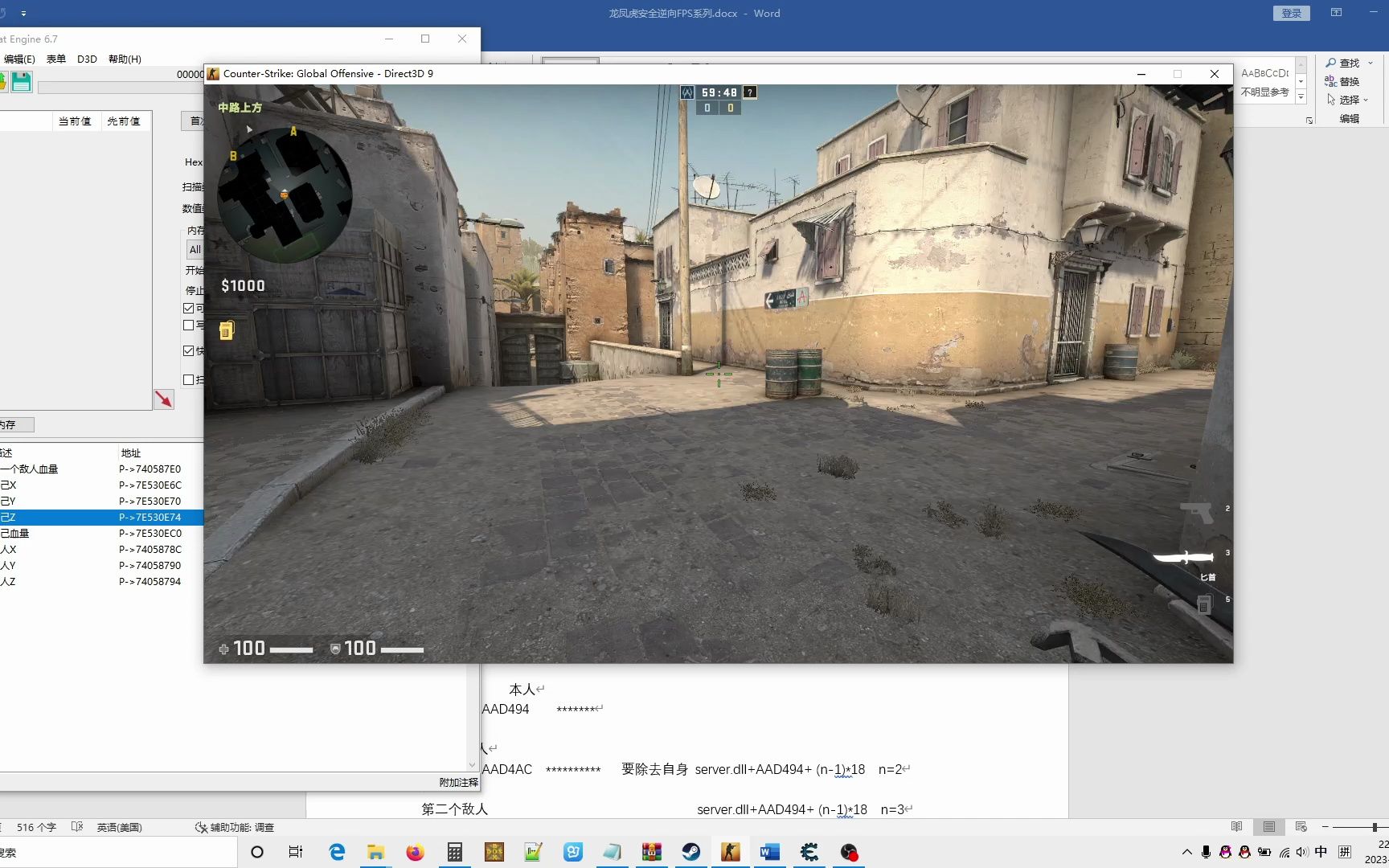Image resolution: width=1389 pixels, height=868 pixels.
Task: Open Edge browser from the taskbar
Action: [337, 852]
